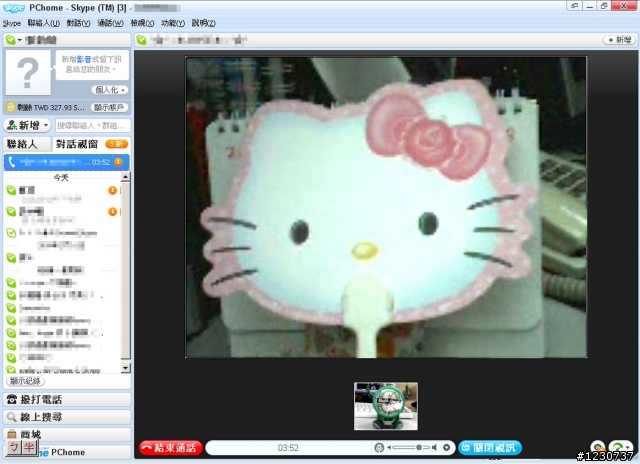Click the magnifier icon beside 線上搜尋
640x464 pixels.
(x=12, y=417)
